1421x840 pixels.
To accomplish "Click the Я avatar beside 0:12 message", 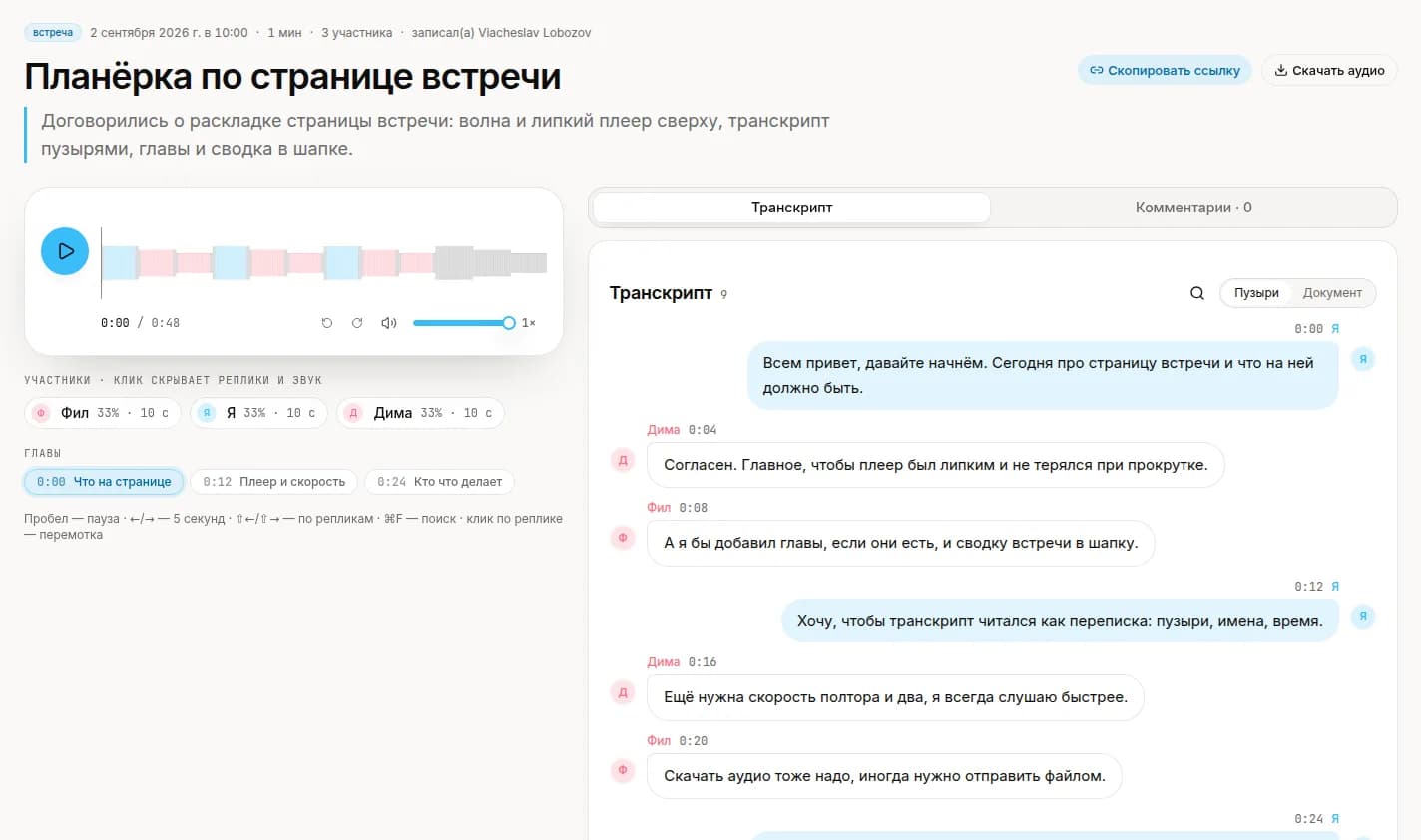I will coord(1363,617).
